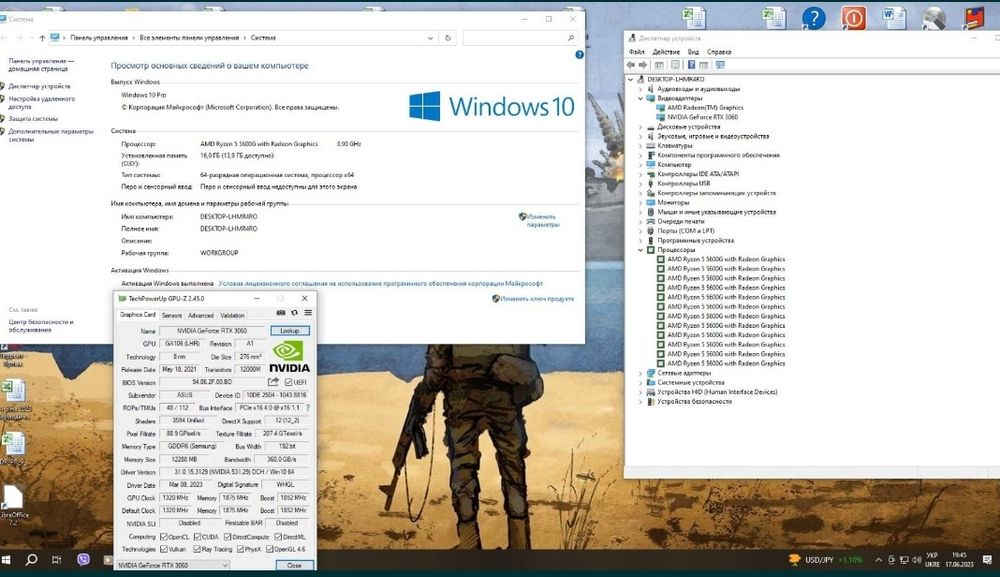1000x577 pixels.
Task: Collapse the Видеоадаптеры node
Action: (640, 98)
